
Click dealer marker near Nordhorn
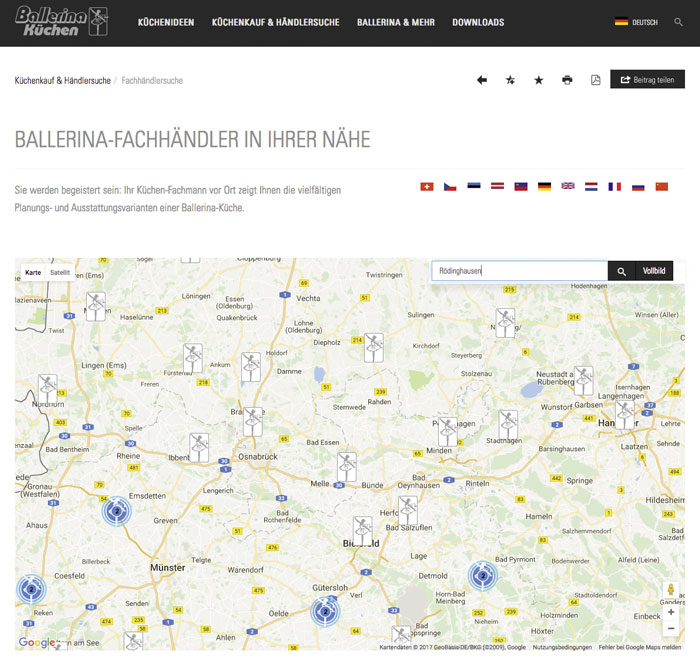tap(48, 389)
